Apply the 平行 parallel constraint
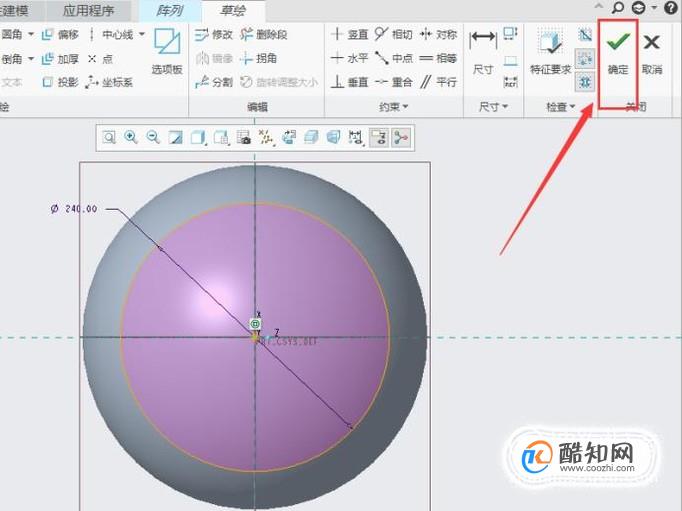 [438, 82]
